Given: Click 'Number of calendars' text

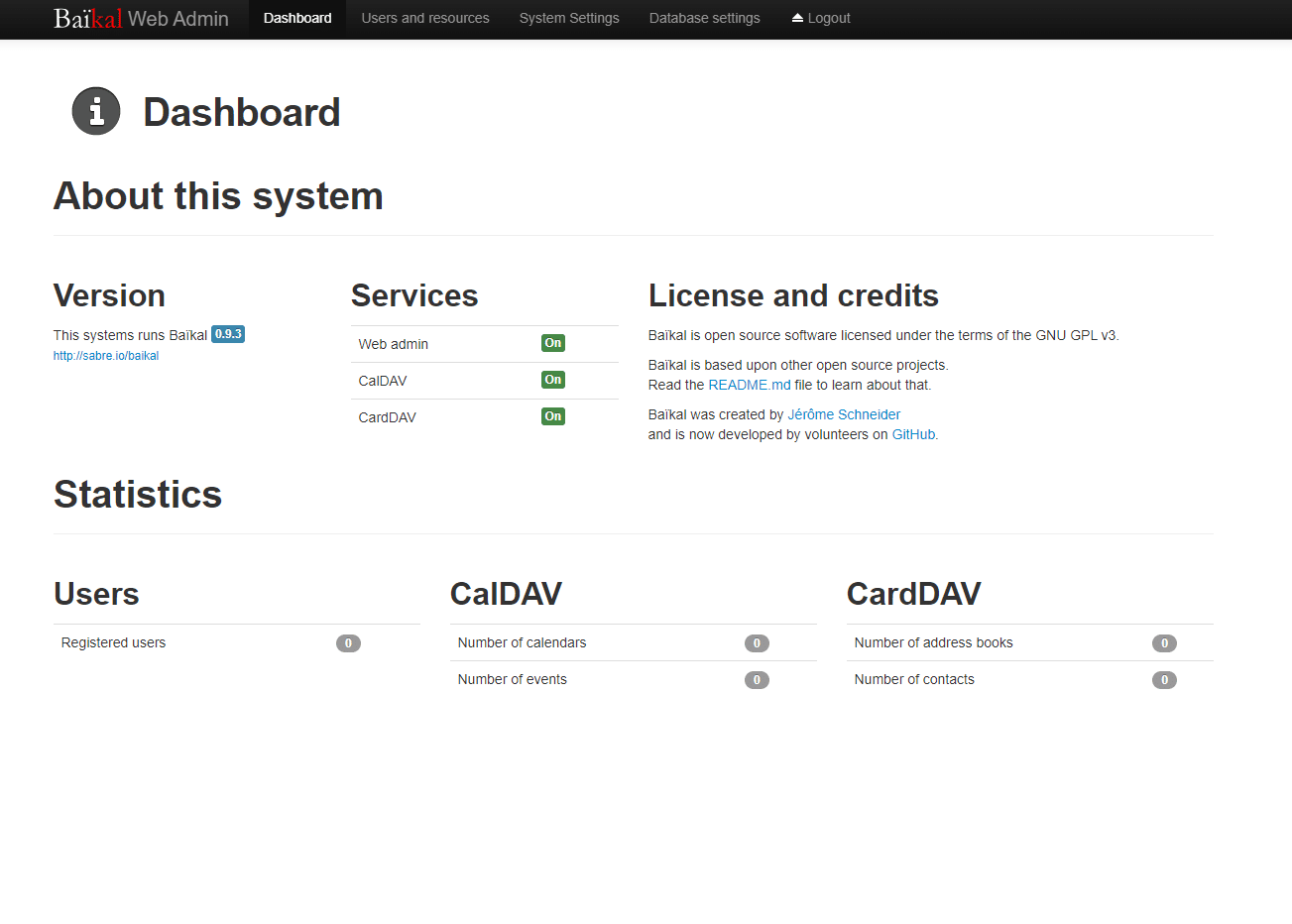Looking at the screenshot, I should tap(522, 642).
